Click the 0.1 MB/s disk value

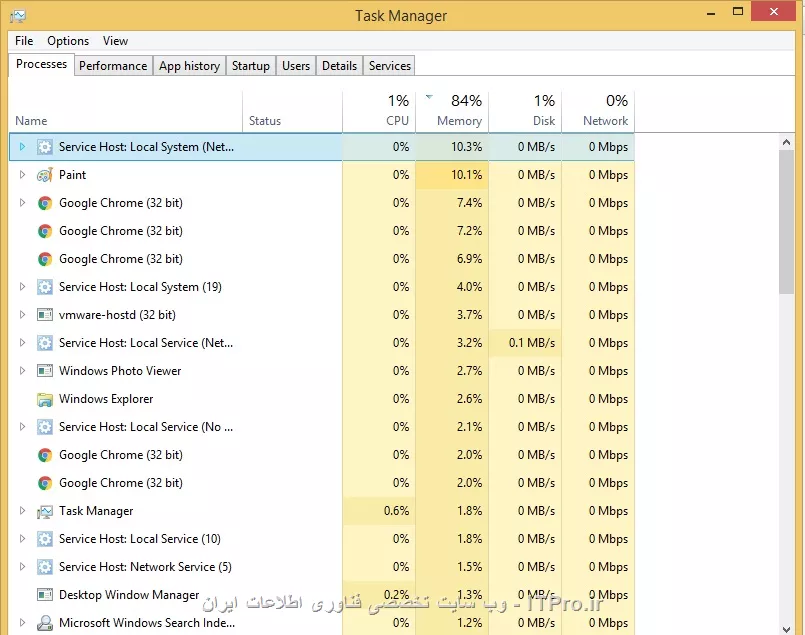click(x=532, y=343)
